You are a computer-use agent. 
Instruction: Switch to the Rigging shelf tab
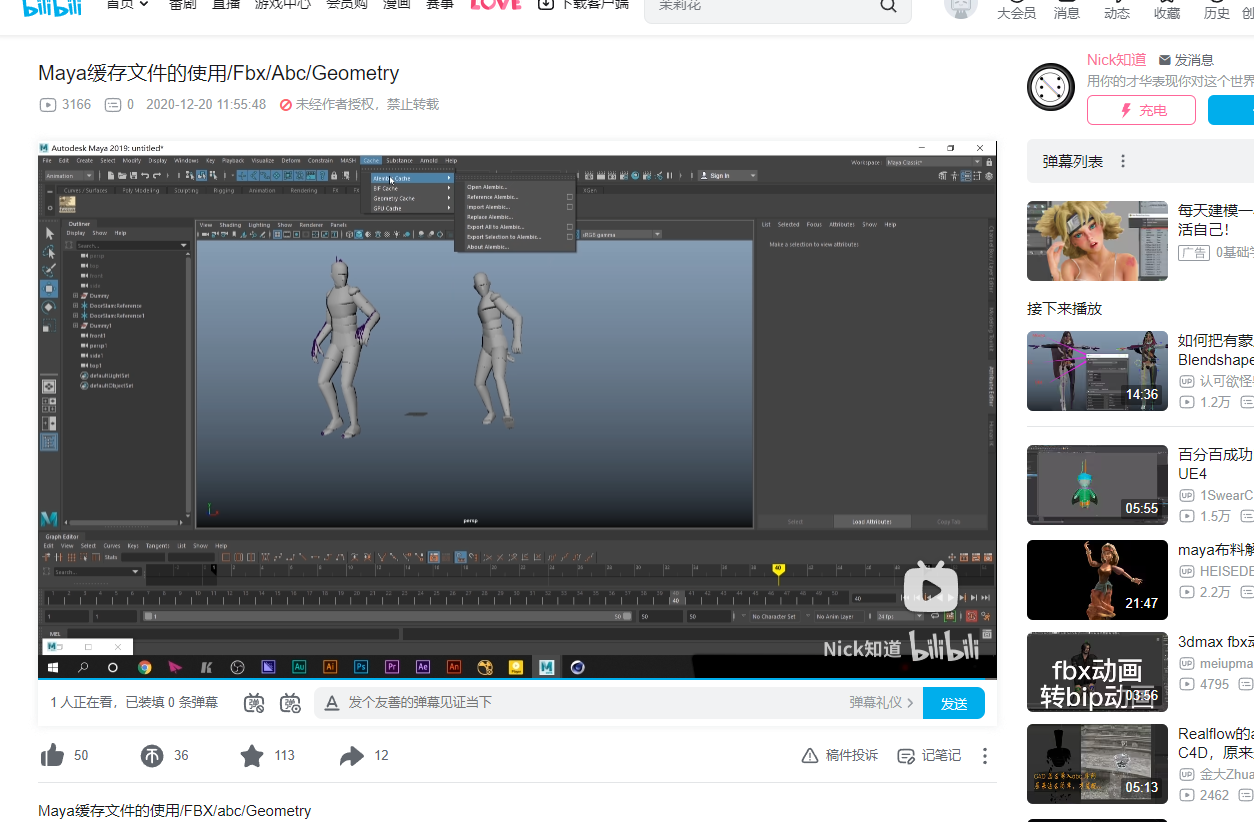coord(223,190)
